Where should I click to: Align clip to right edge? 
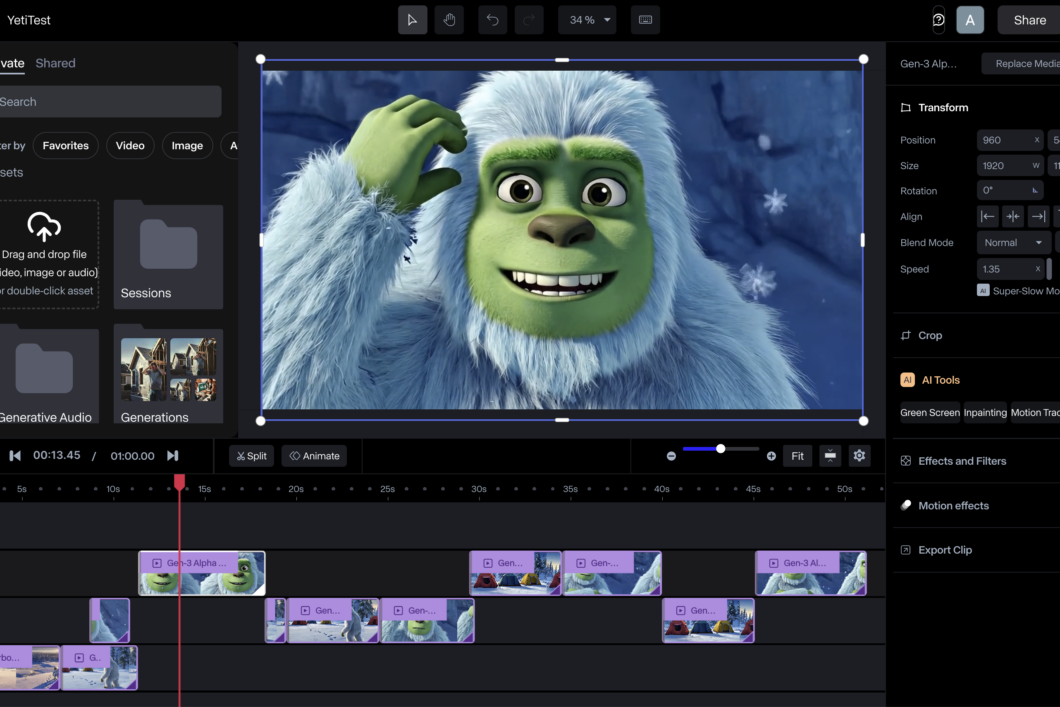(1038, 216)
